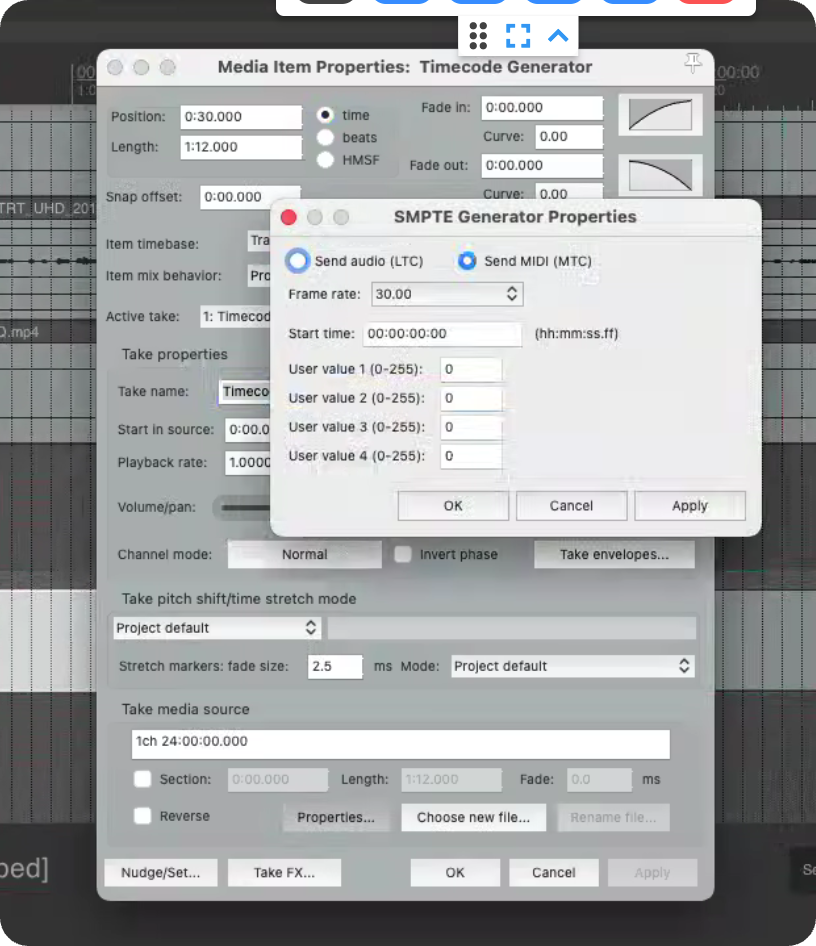The image size is (816, 946).
Task: Enable the Section checkbox
Action: [x=143, y=779]
